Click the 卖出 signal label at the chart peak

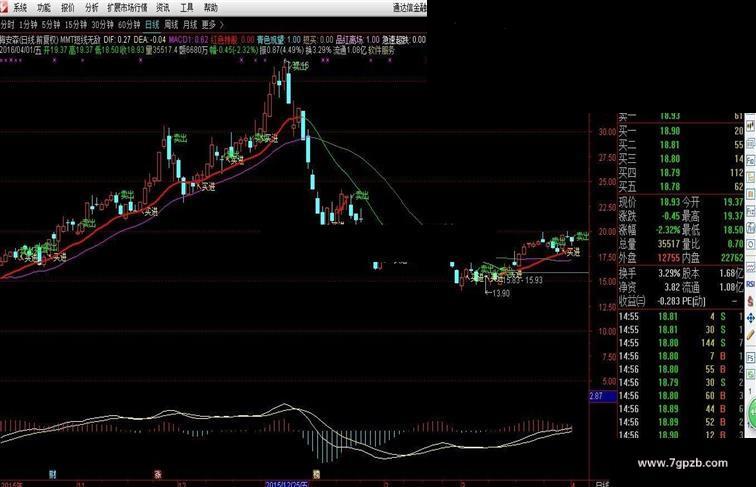tap(299, 66)
